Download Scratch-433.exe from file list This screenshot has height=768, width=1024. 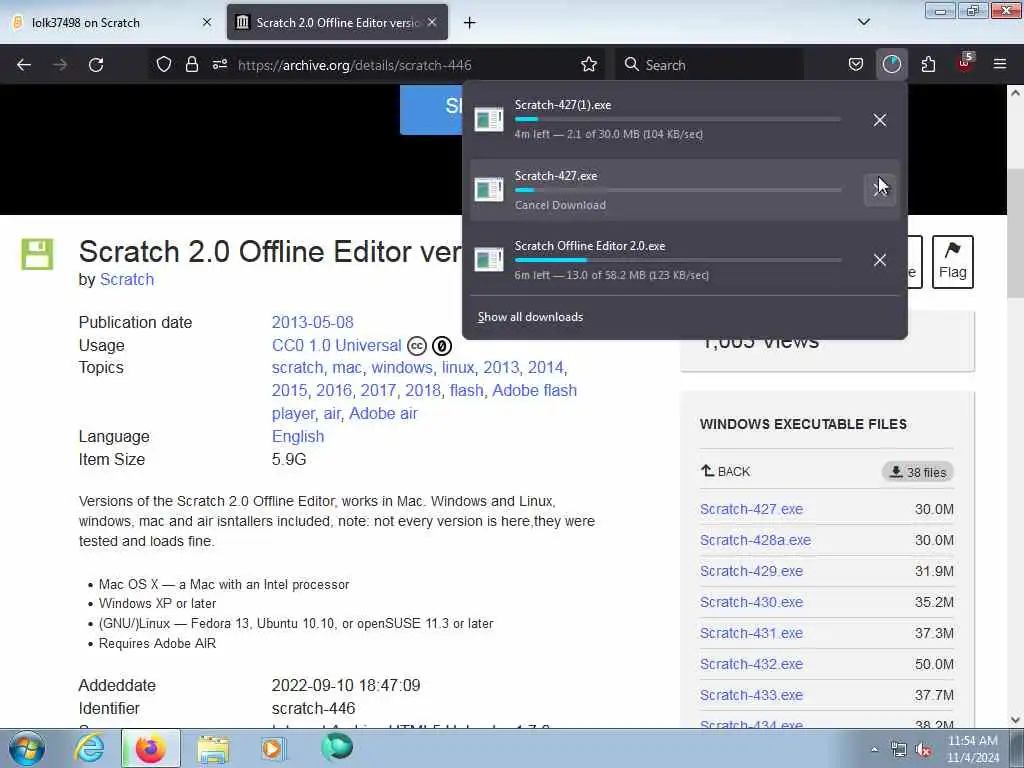coord(751,696)
